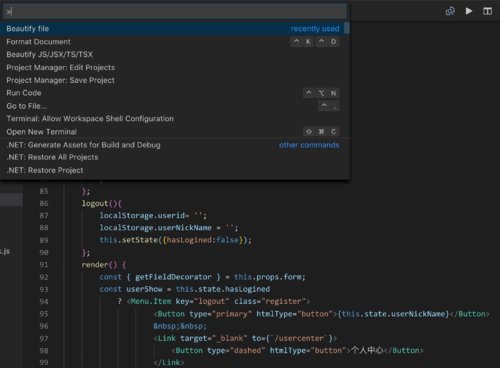500x368 pixels.
Task: Choose the Format Document command
Action: 175,42
